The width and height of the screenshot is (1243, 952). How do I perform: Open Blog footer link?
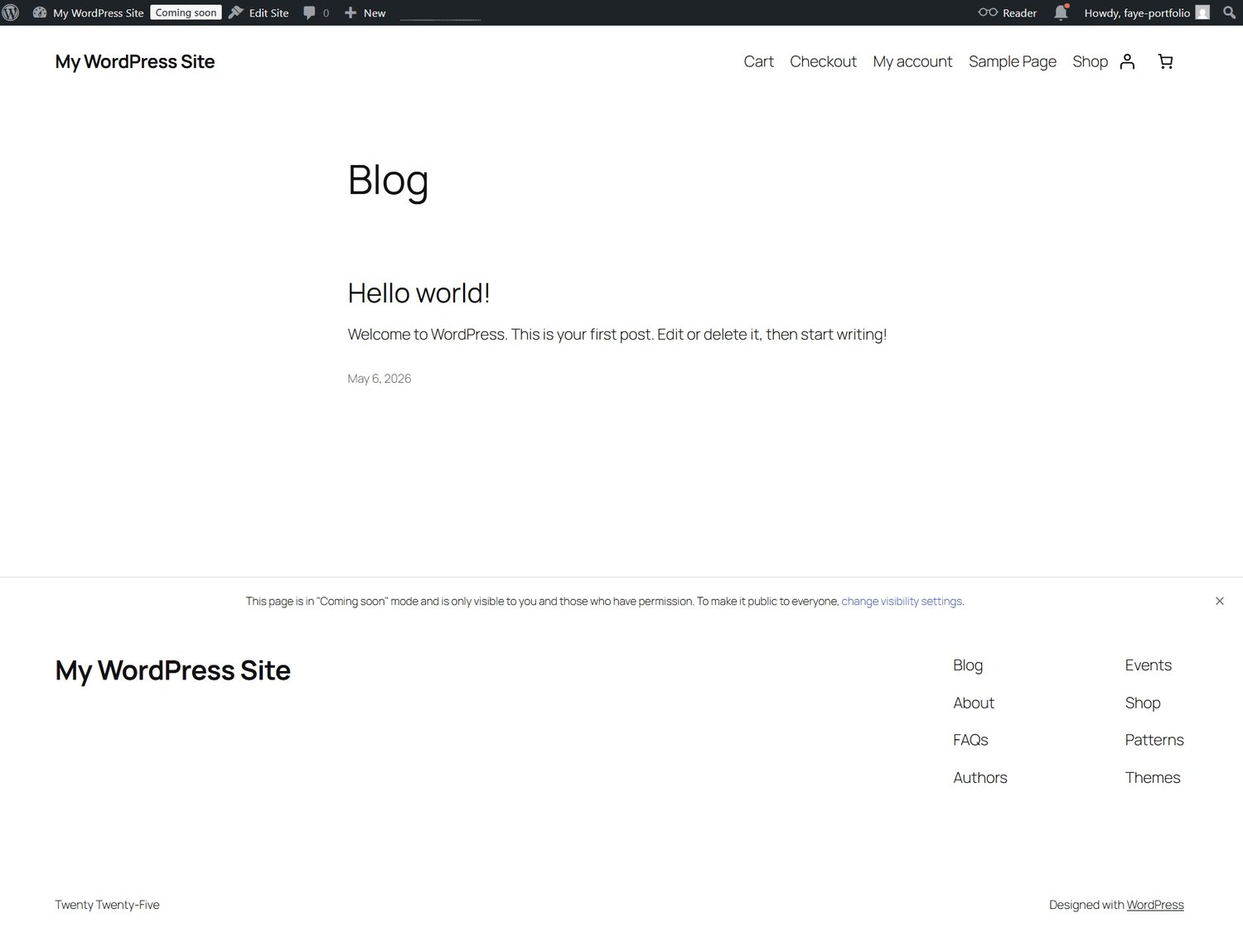[x=968, y=665]
